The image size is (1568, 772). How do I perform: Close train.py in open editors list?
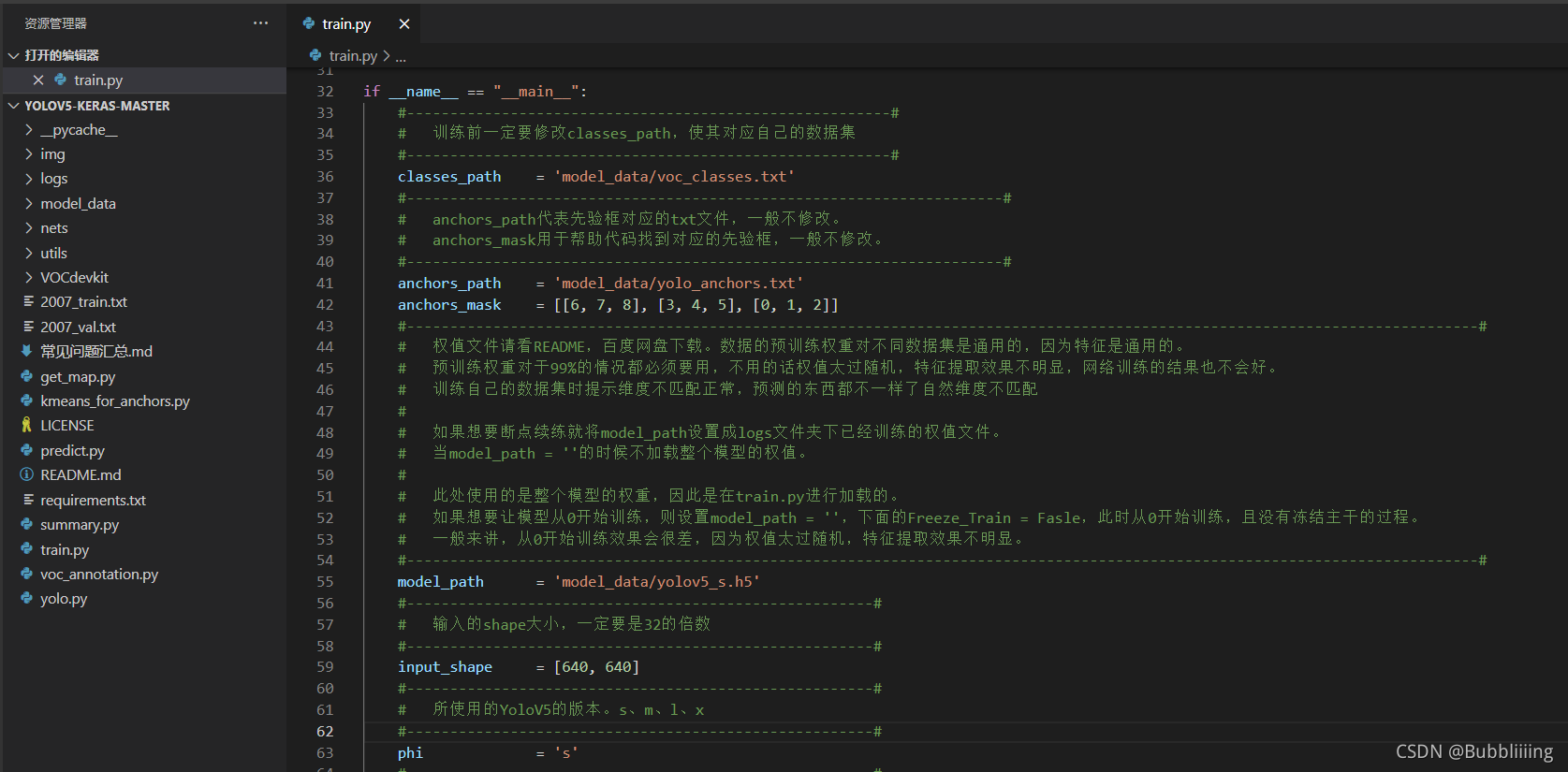tap(38, 80)
